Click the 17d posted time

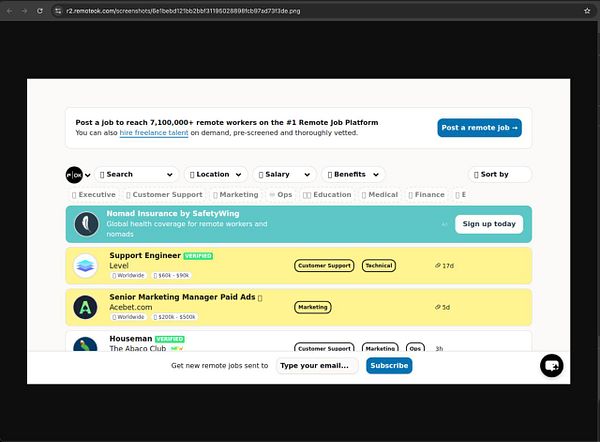444,266
